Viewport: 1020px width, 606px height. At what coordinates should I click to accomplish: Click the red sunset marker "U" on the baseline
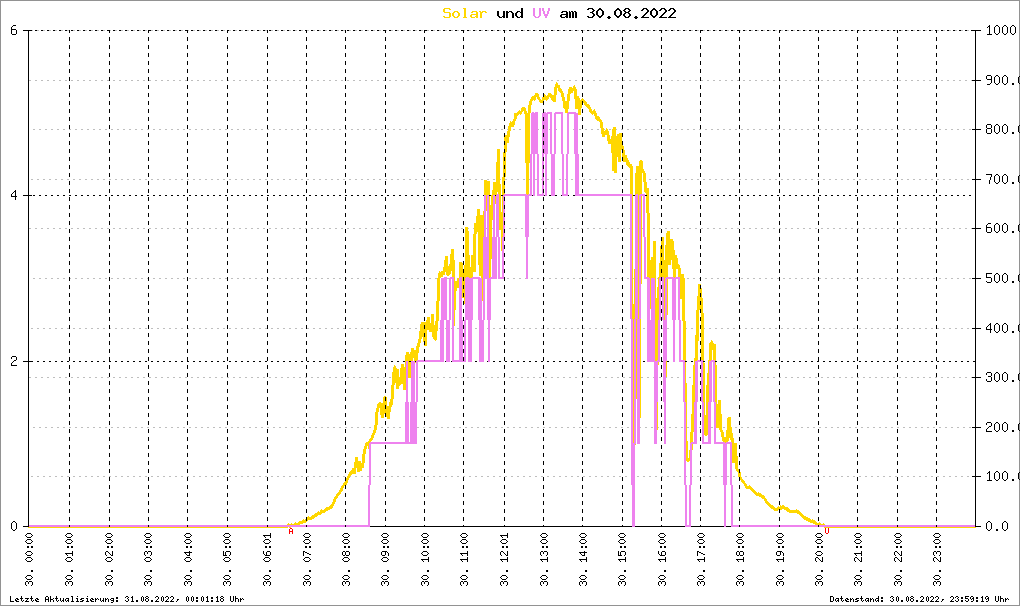coord(827,531)
